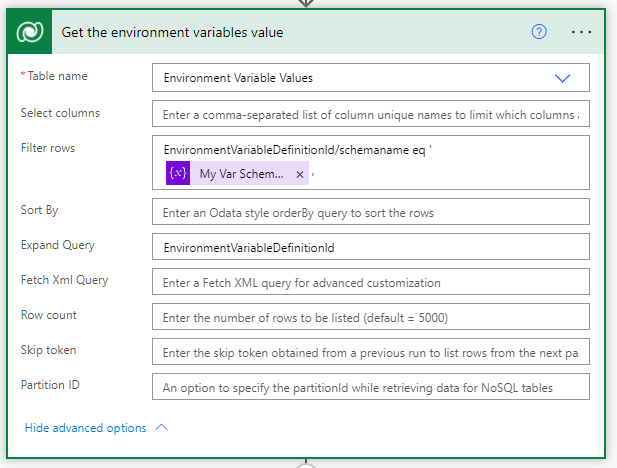Click the Fetch Xml Query label
Screen dimensions: 617x468
64,280
